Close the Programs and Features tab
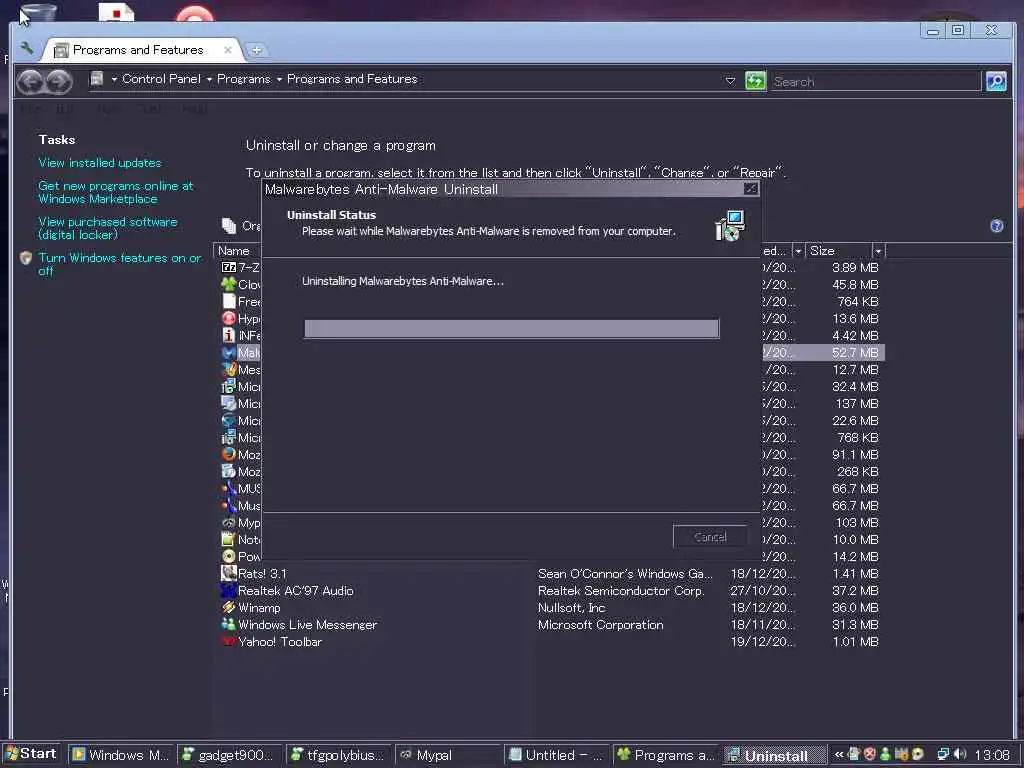The height and width of the screenshot is (768, 1024). click(228, 50)
